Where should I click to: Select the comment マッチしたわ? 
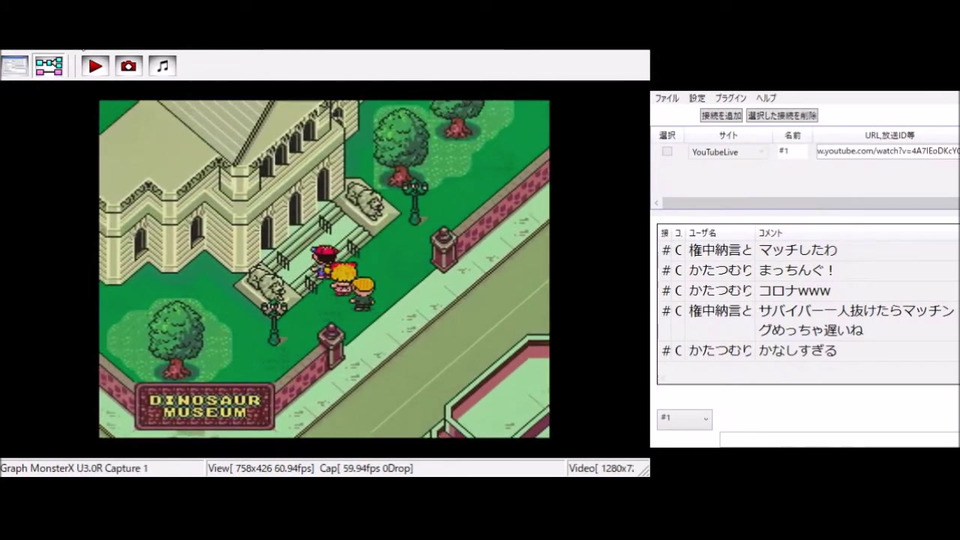coord(798,250)
